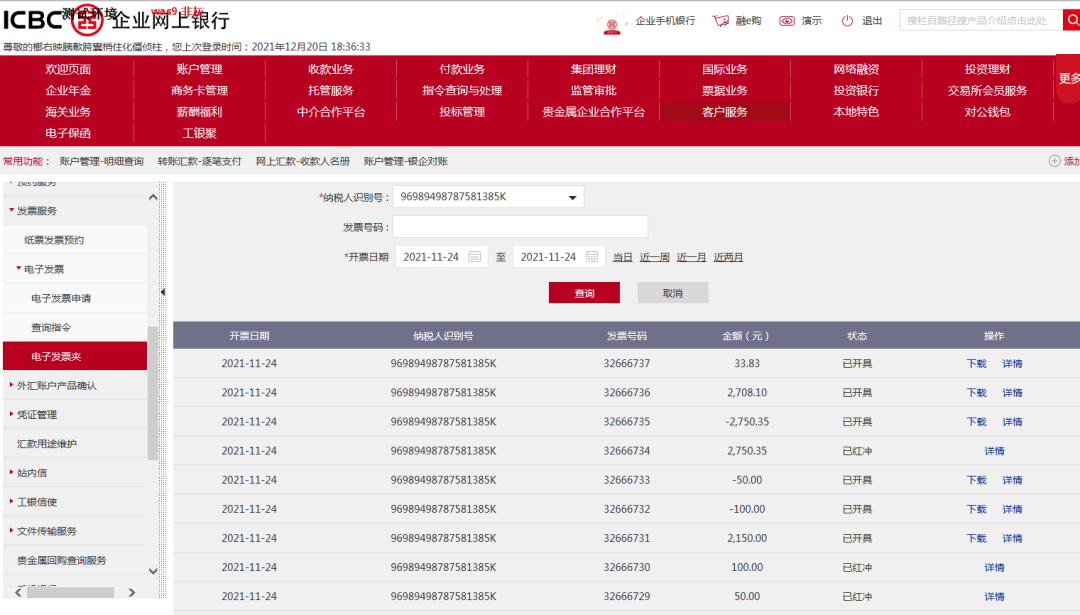Viewport: 1080px width, 615px height.
Task: Log out using the 退出 power icon
Action: tap(849, 20)
